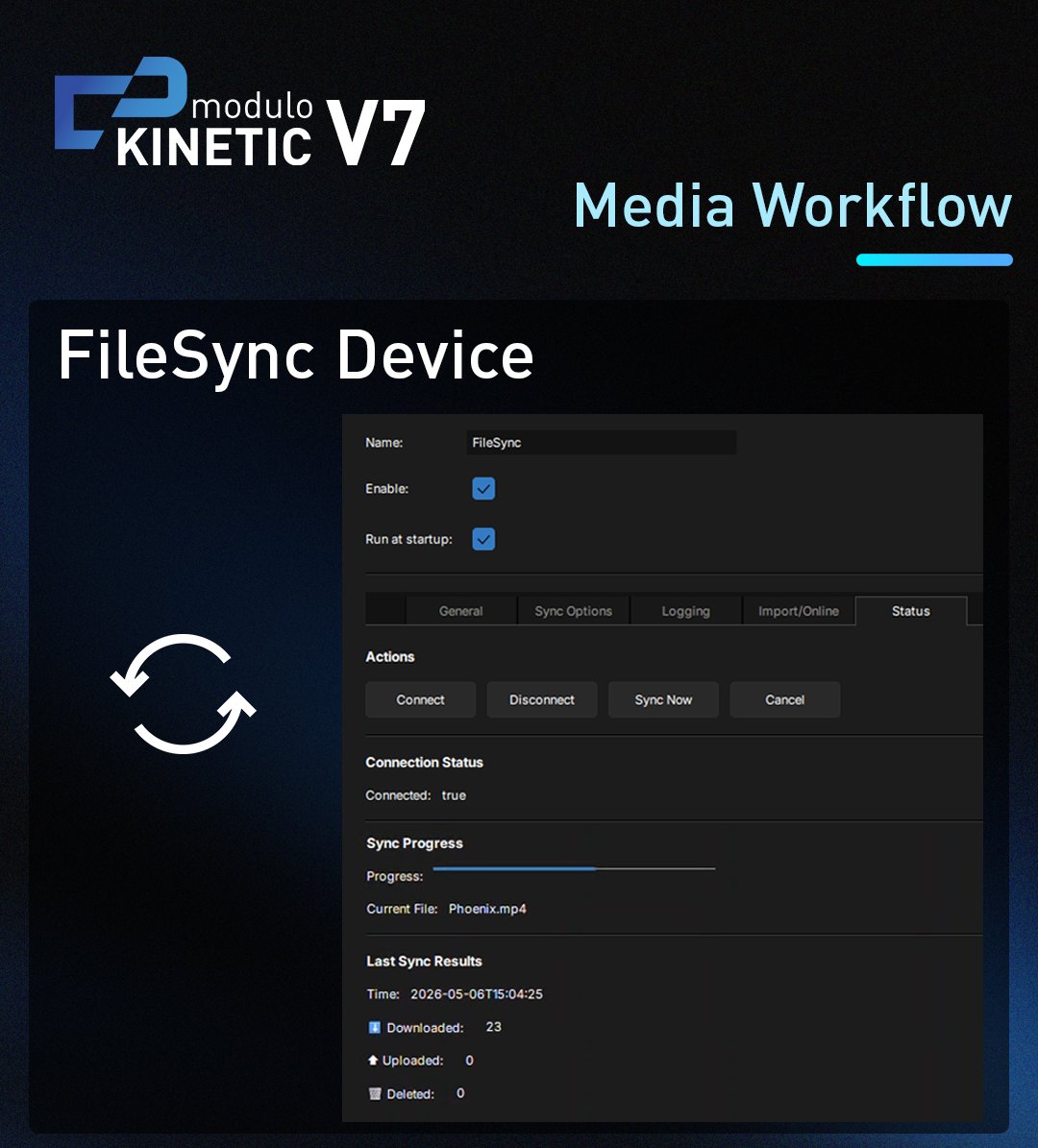Viewport: 1038px width, 1148px height.
Task: Click the Modulo Kinetic logo
Action: (x=240, y=112)
